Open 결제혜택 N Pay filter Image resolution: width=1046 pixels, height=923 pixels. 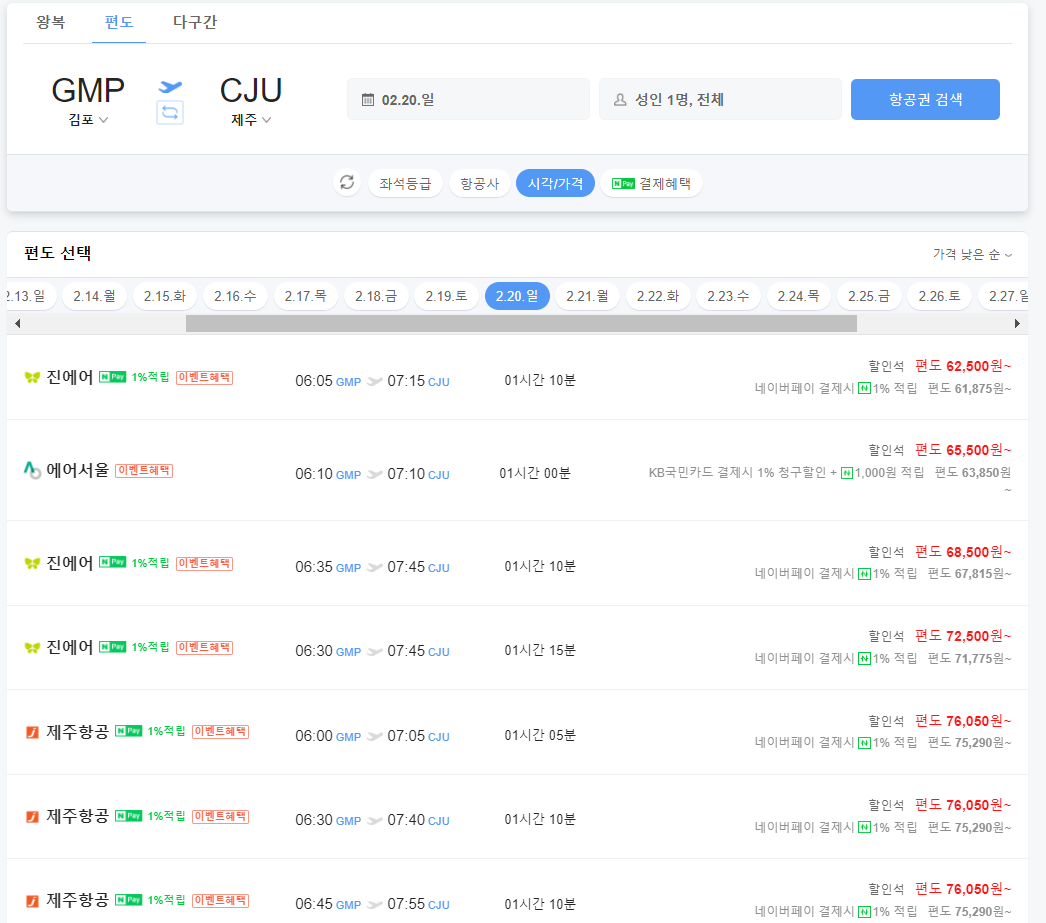pyautogui.click(x=652, y=183)
